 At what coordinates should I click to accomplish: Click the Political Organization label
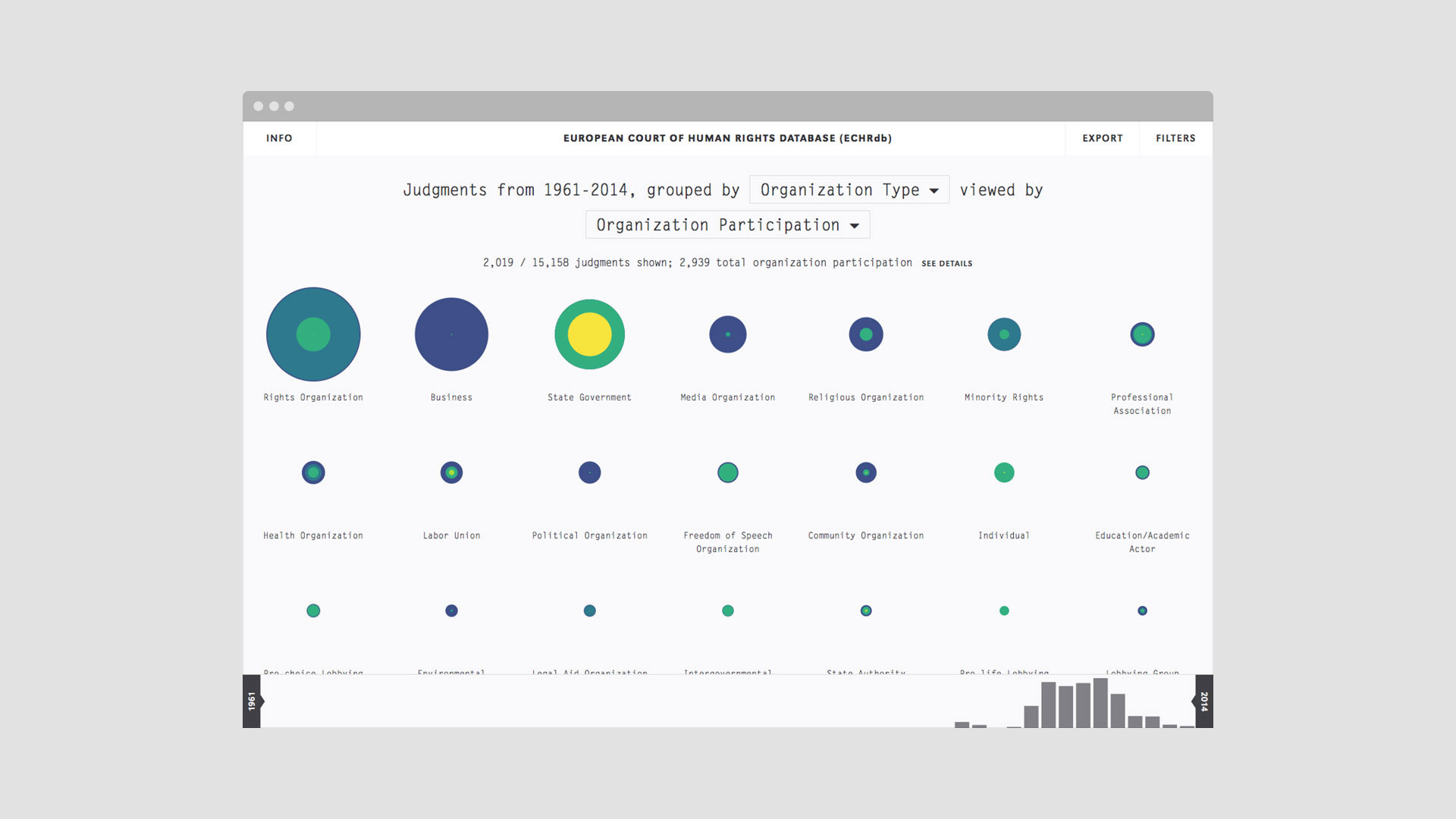(589, 535)
